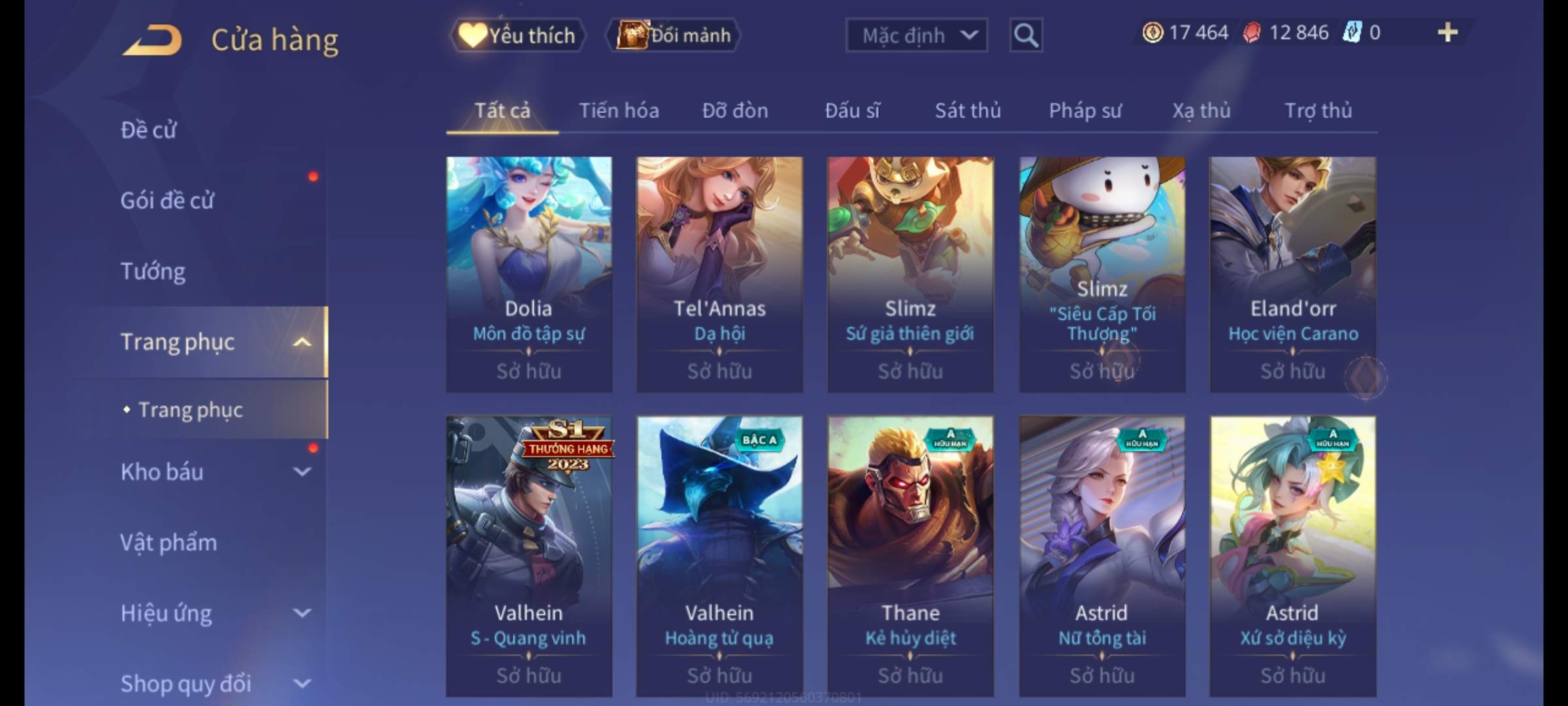Expand the Hiệu ứng sidebar section
The image size is (1568, 706).
pos(302,613)
